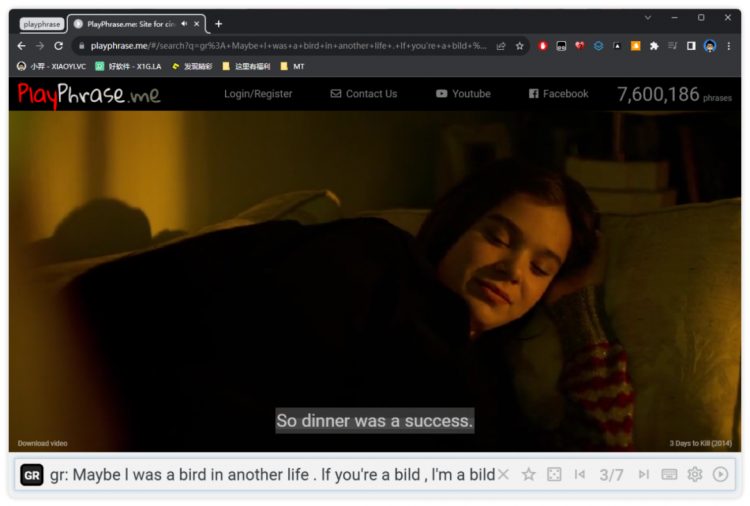Click inside the phrase search input field
The image size is (750, 506).
pyautogui.click(x=270, y=474)
